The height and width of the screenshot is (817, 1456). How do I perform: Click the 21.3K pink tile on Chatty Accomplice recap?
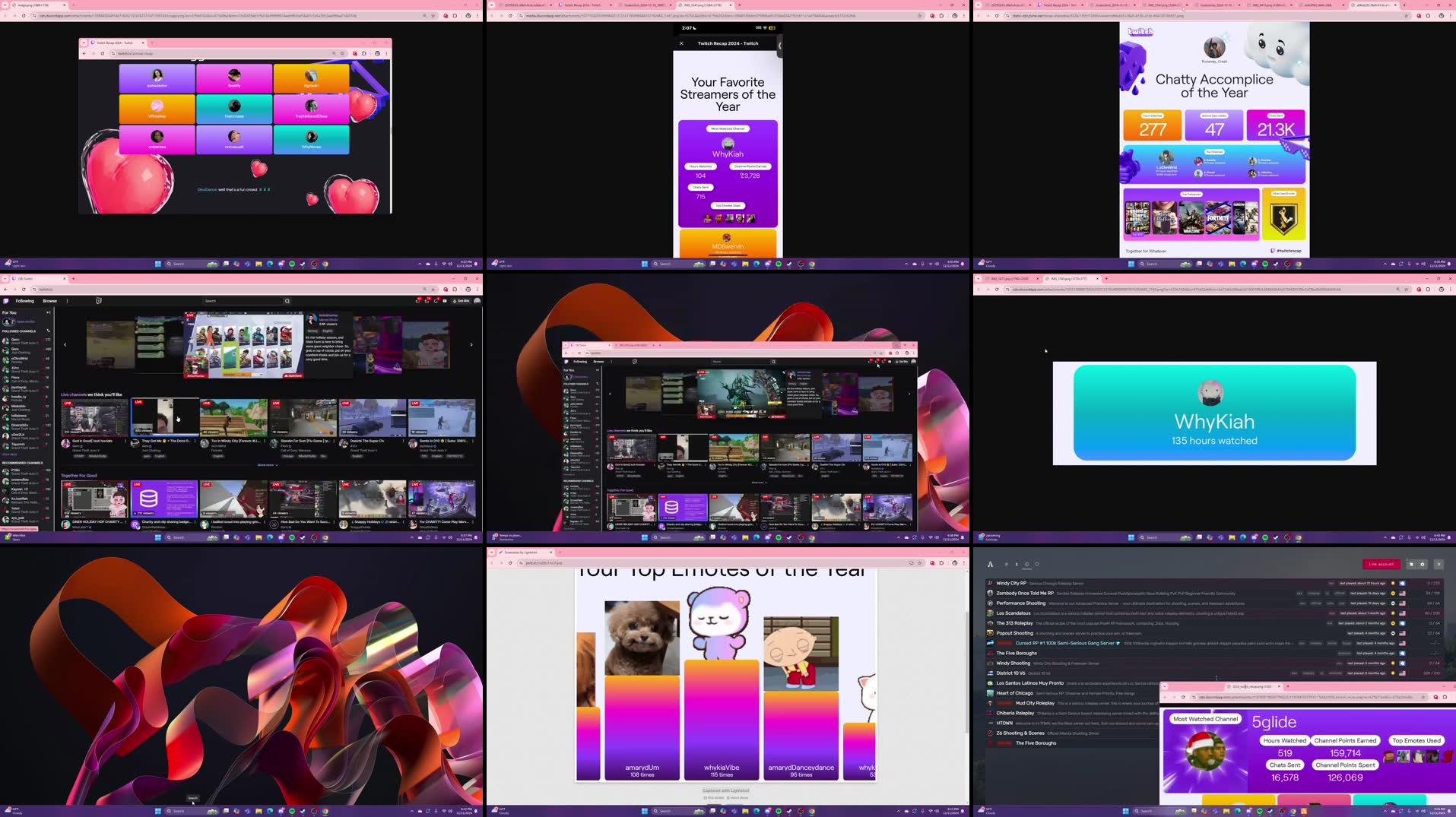coord(1276,125)
